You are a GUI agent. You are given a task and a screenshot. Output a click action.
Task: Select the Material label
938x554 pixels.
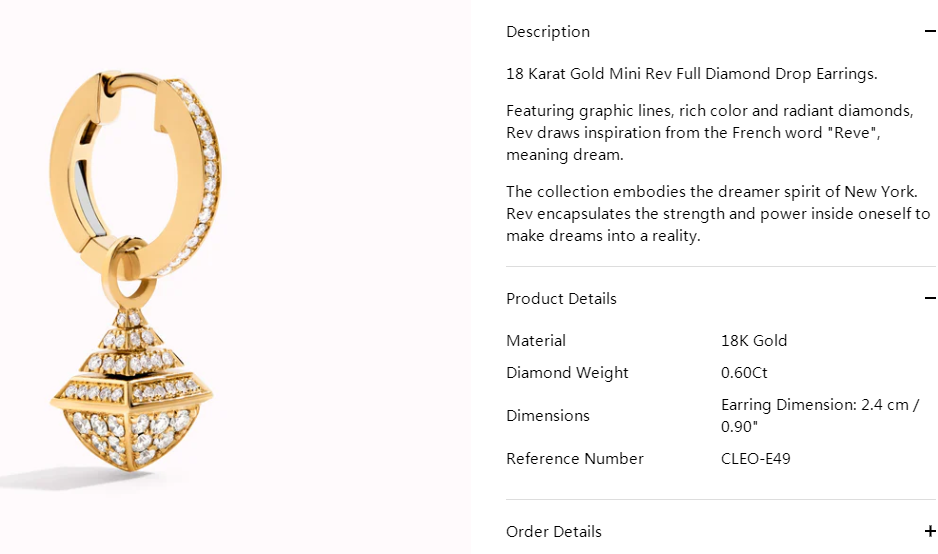[536, 341]
